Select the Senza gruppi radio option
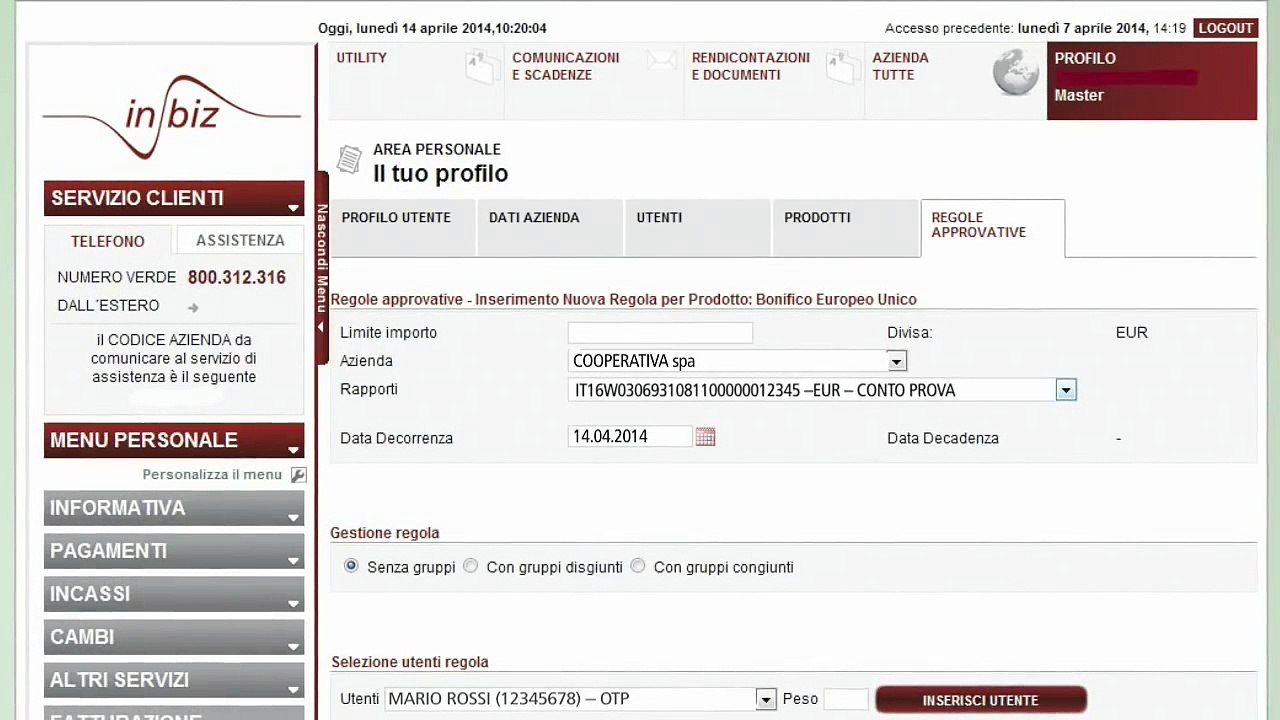 (x=351, y=566)
